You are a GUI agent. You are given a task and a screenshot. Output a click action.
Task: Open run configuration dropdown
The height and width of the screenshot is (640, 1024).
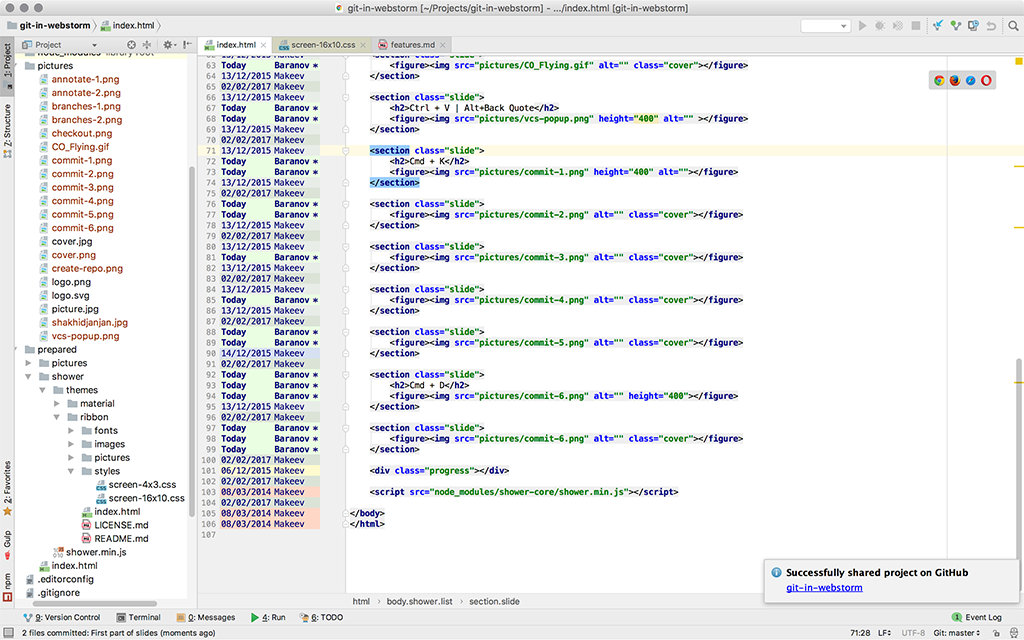click(x=825, y=25)
